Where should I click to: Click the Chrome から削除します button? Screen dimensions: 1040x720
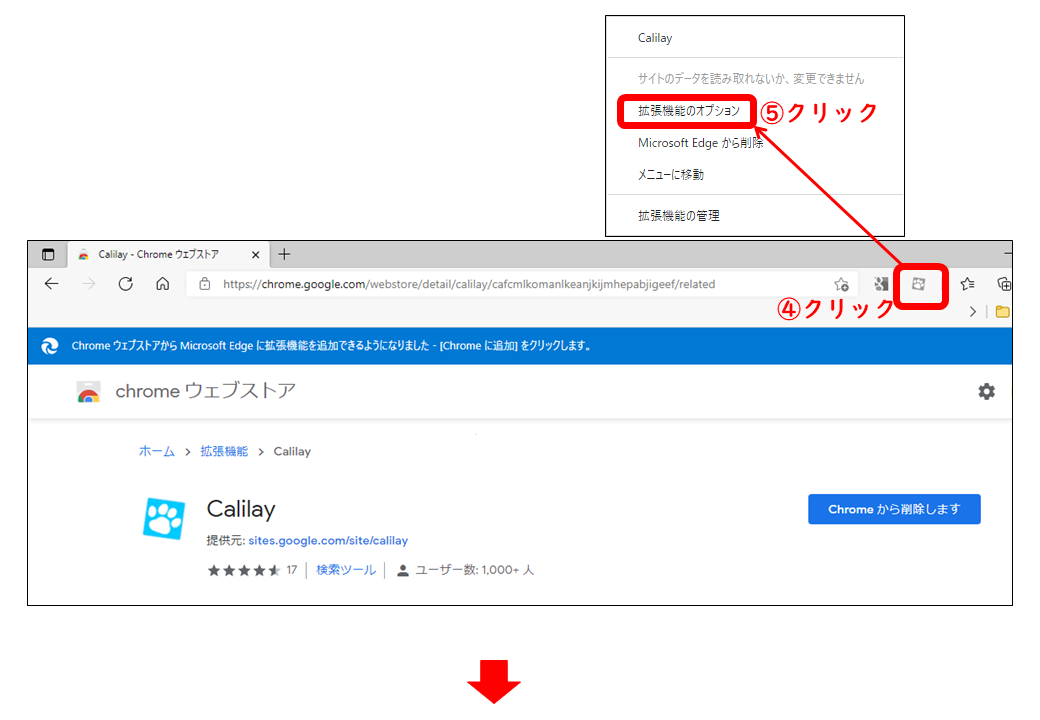(894, 509)
